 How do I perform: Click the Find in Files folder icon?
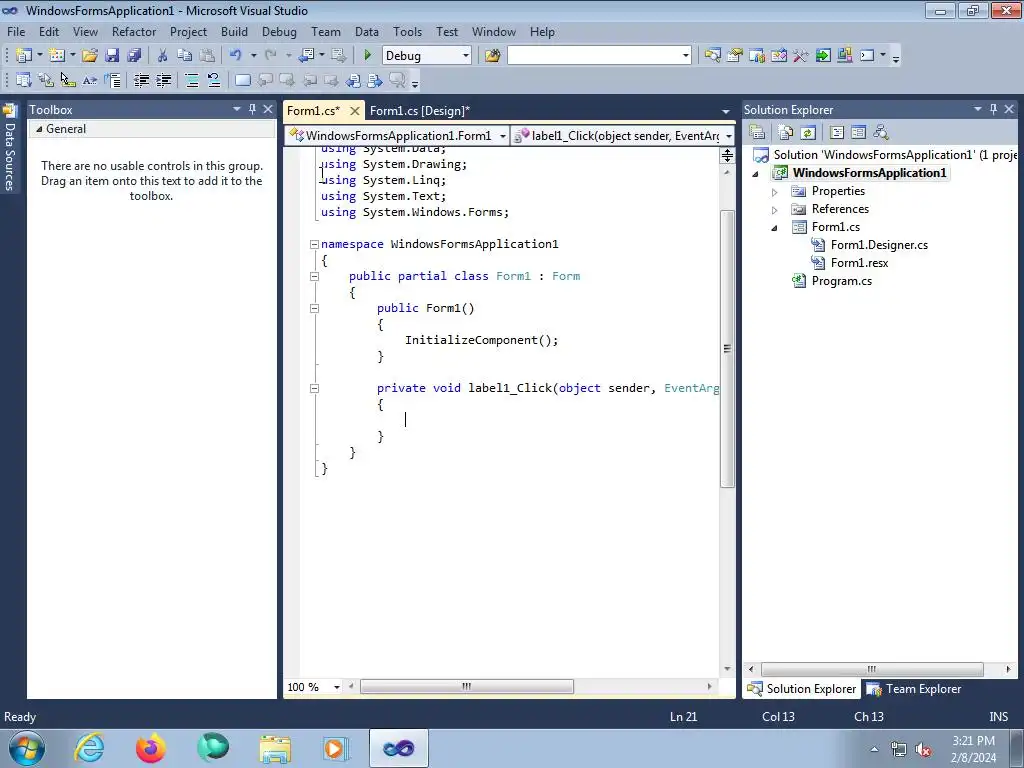[492, 56]
